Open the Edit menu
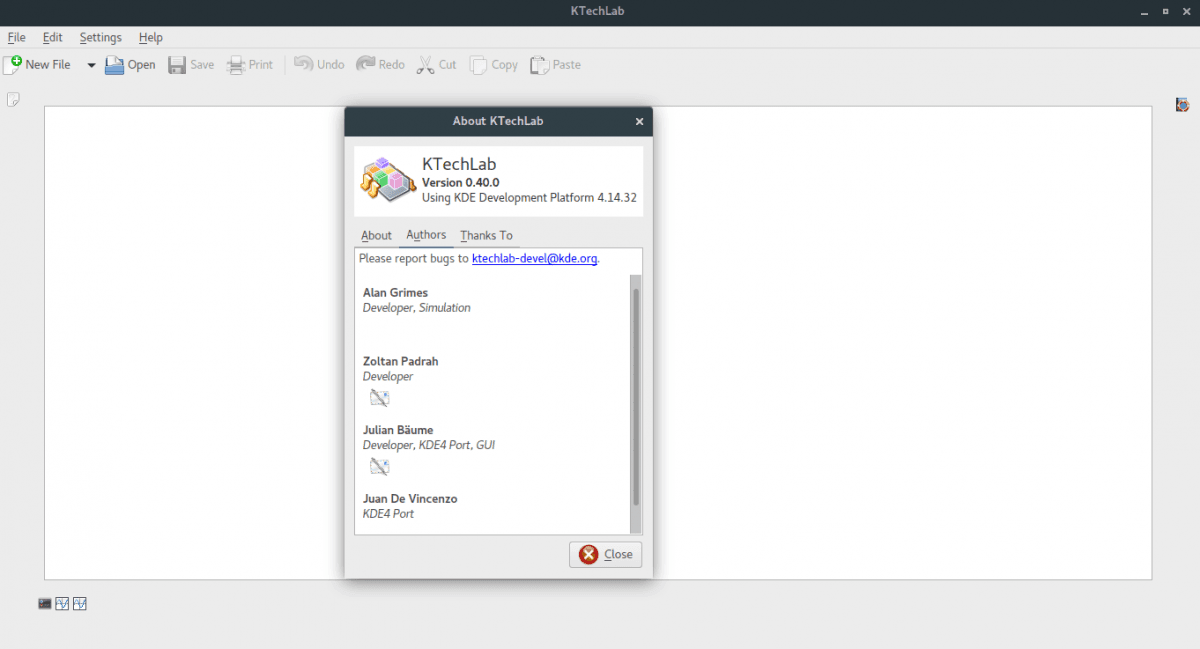The image size is (1200, 649). [52, 37]
